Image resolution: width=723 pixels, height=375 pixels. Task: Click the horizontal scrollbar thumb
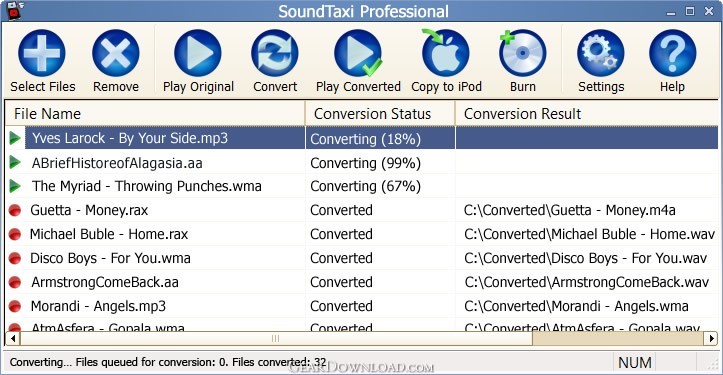(x=276, y=339)
